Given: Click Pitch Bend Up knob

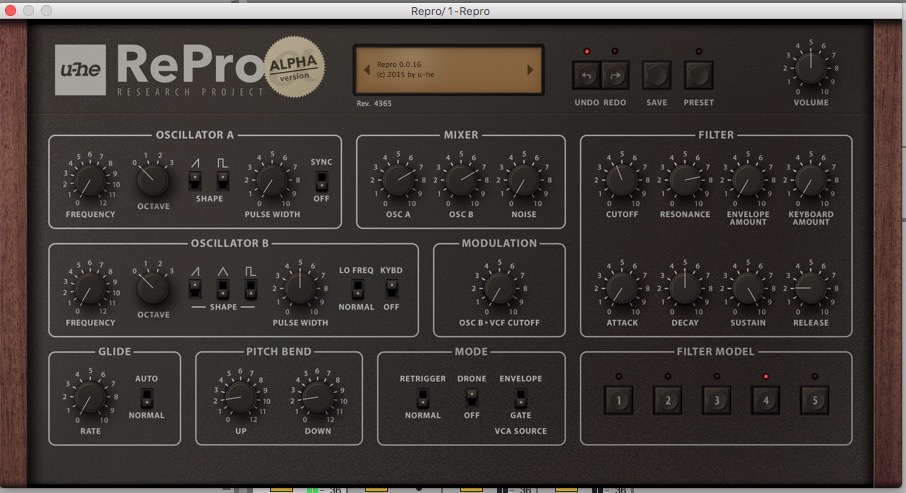Looking at the screenshot, I should [x=240, y=396].
